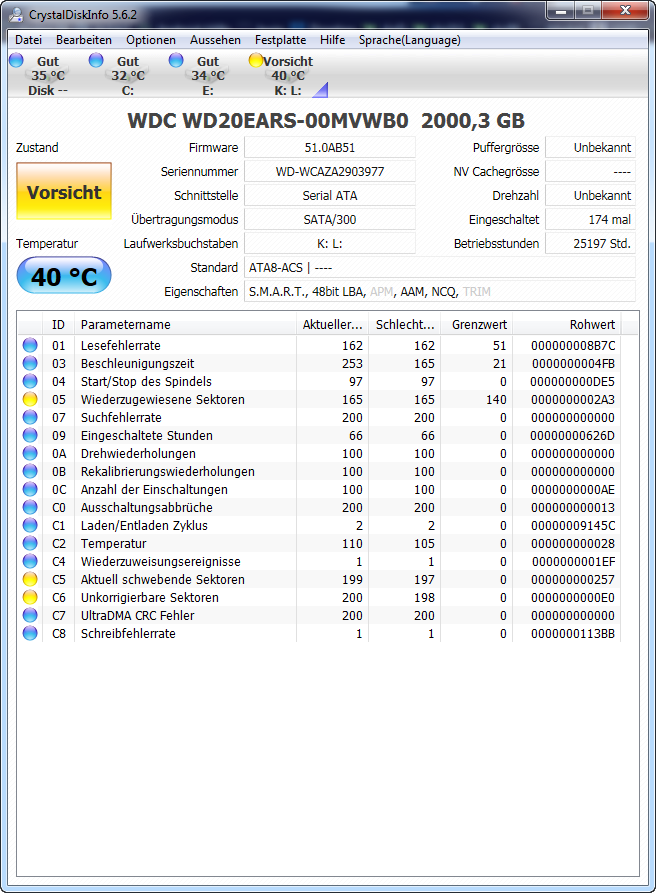Click the Standard field ATA8-ACS
The height and width of the screenshot is (893, 656).
coord(440,267)
